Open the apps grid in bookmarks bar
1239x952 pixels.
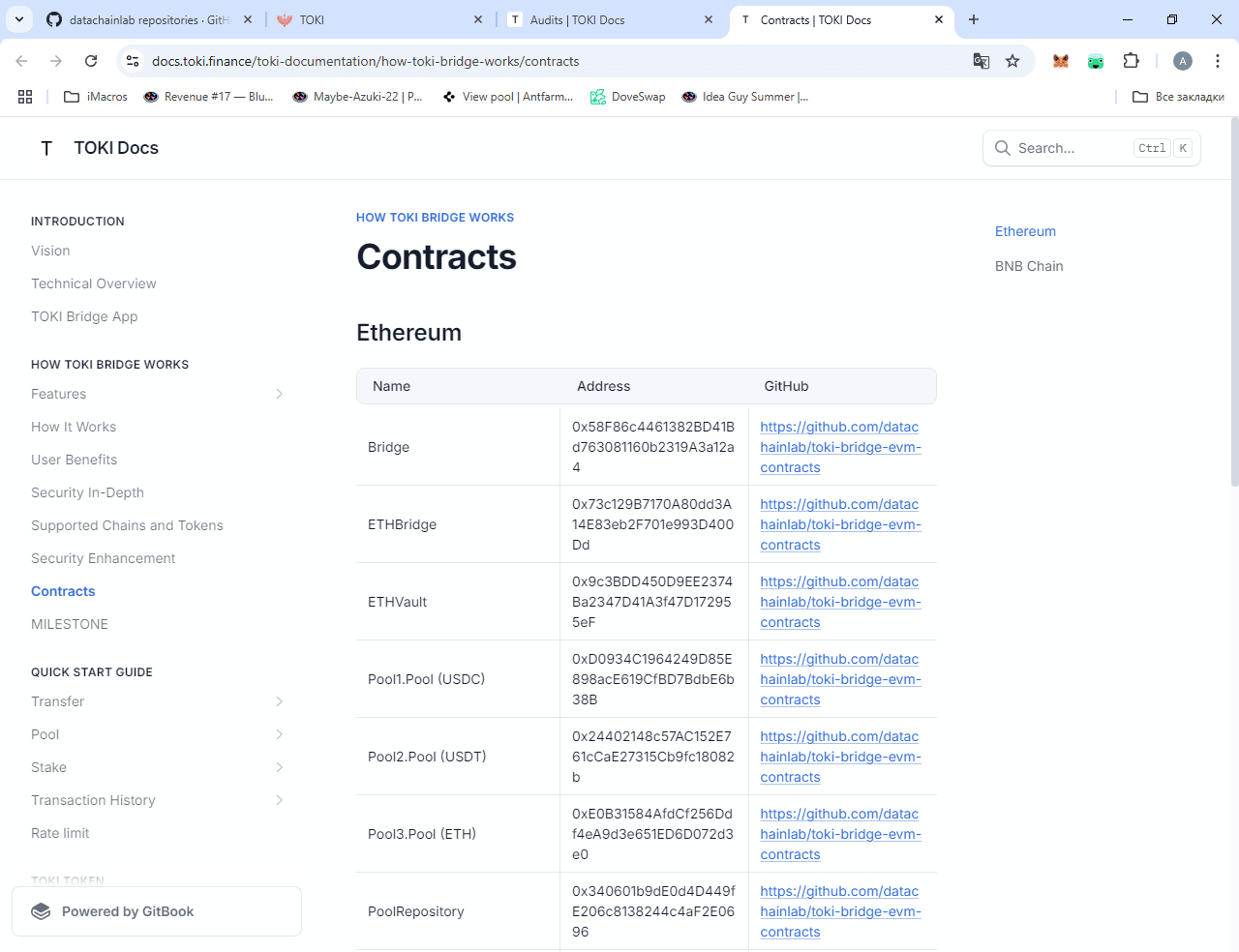(x=25, y=97)
